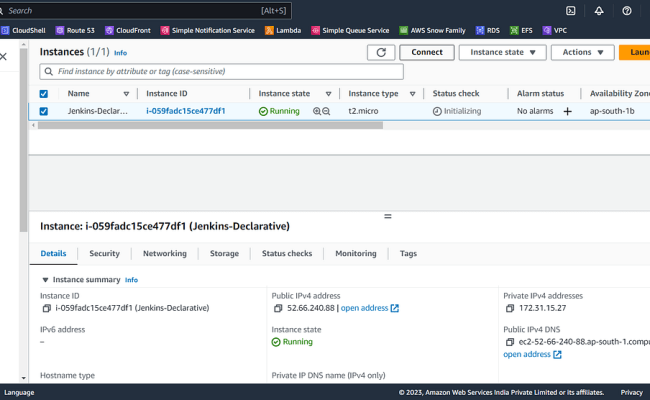
Task: Click the Alarm status column header
Action: click(x=540, y=94)
